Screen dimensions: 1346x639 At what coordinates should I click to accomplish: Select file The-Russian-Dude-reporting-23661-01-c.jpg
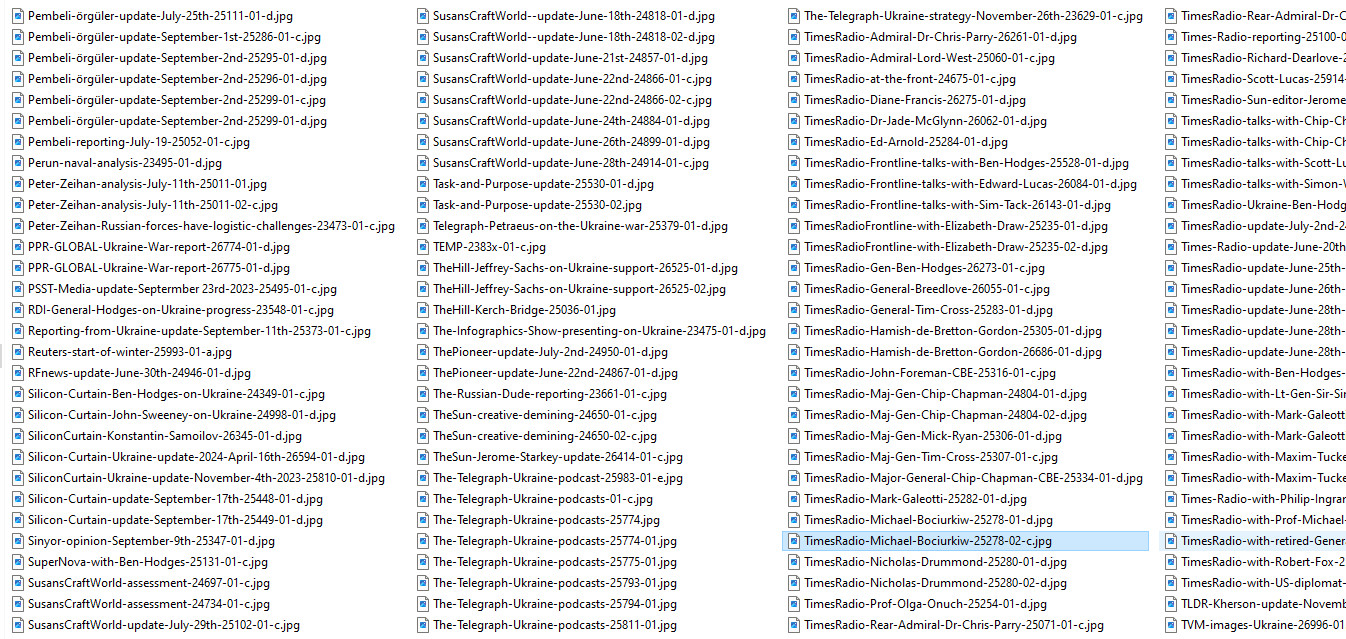point(550,394)
